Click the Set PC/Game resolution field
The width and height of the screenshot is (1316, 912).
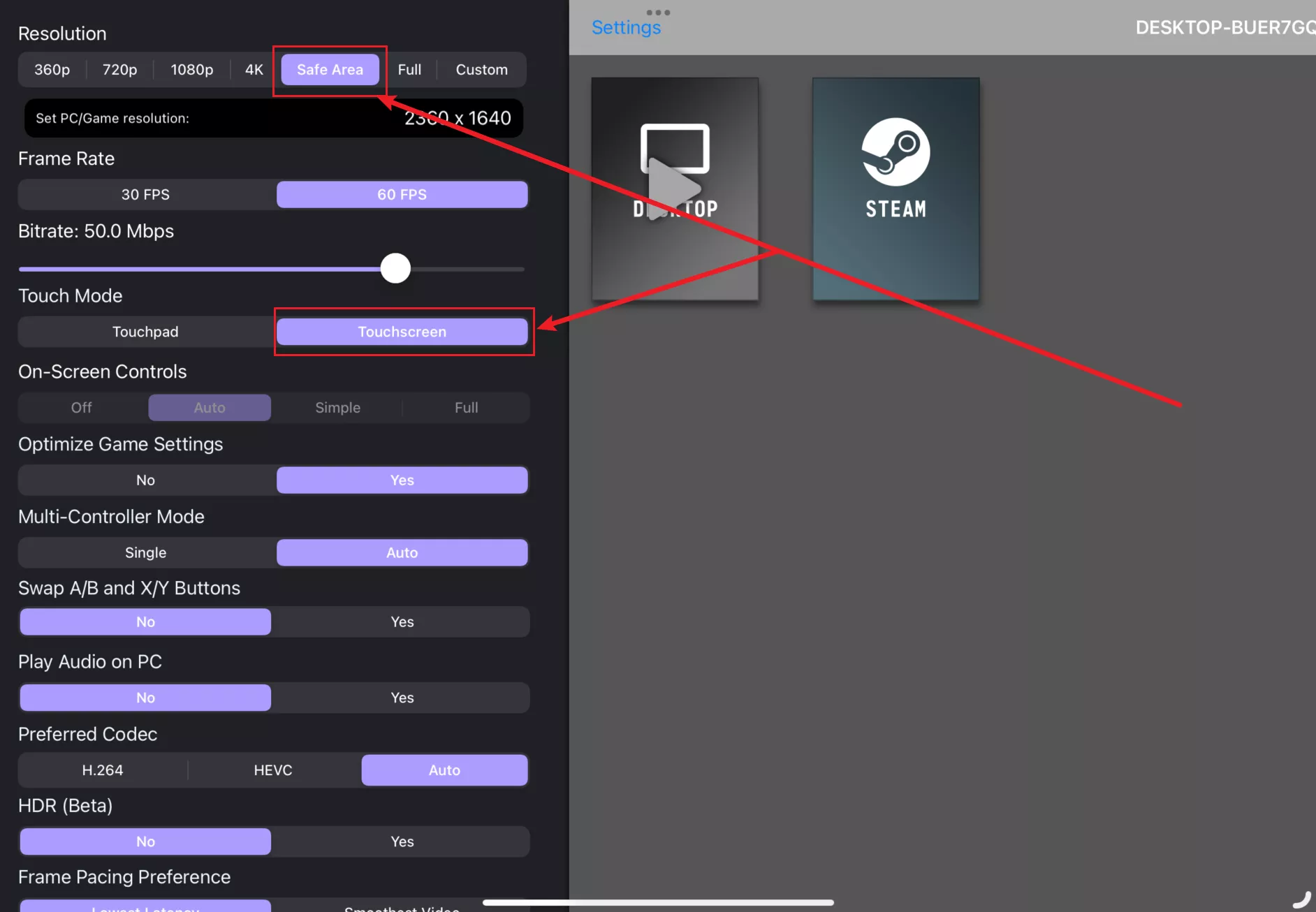pyautogui.click(x=274, y=118)
